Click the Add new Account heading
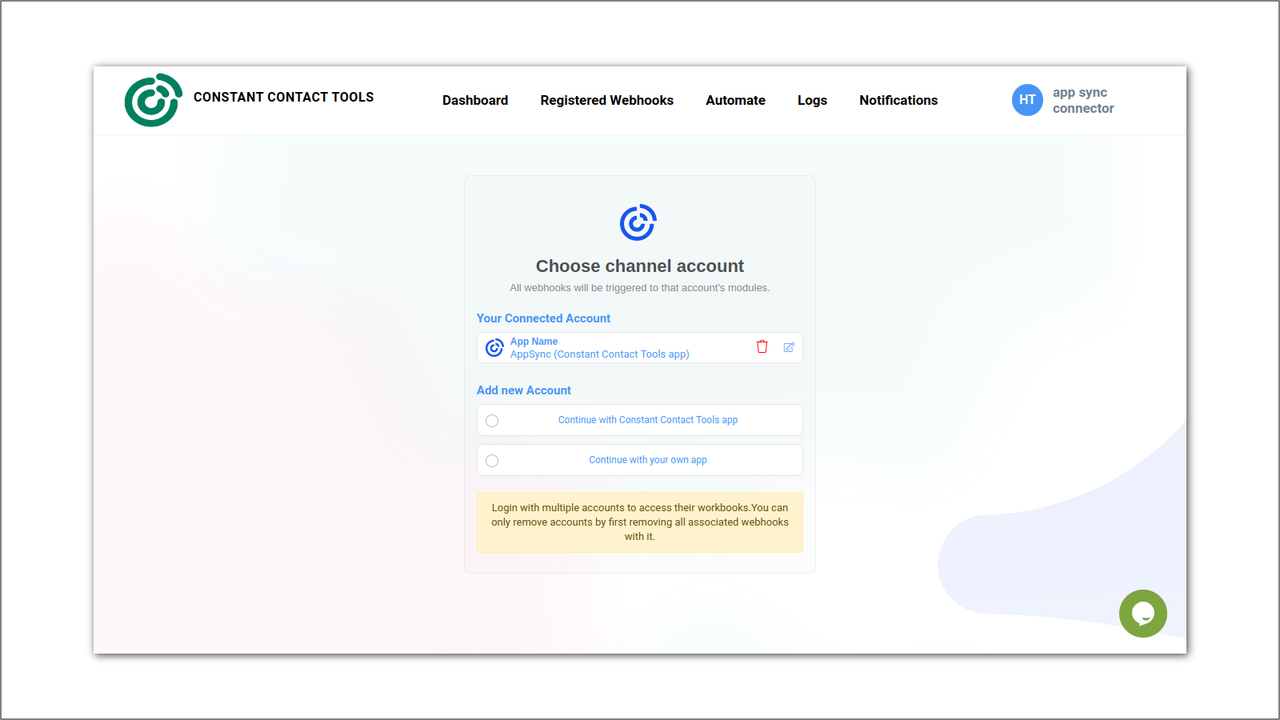 [x=524, y=390]
